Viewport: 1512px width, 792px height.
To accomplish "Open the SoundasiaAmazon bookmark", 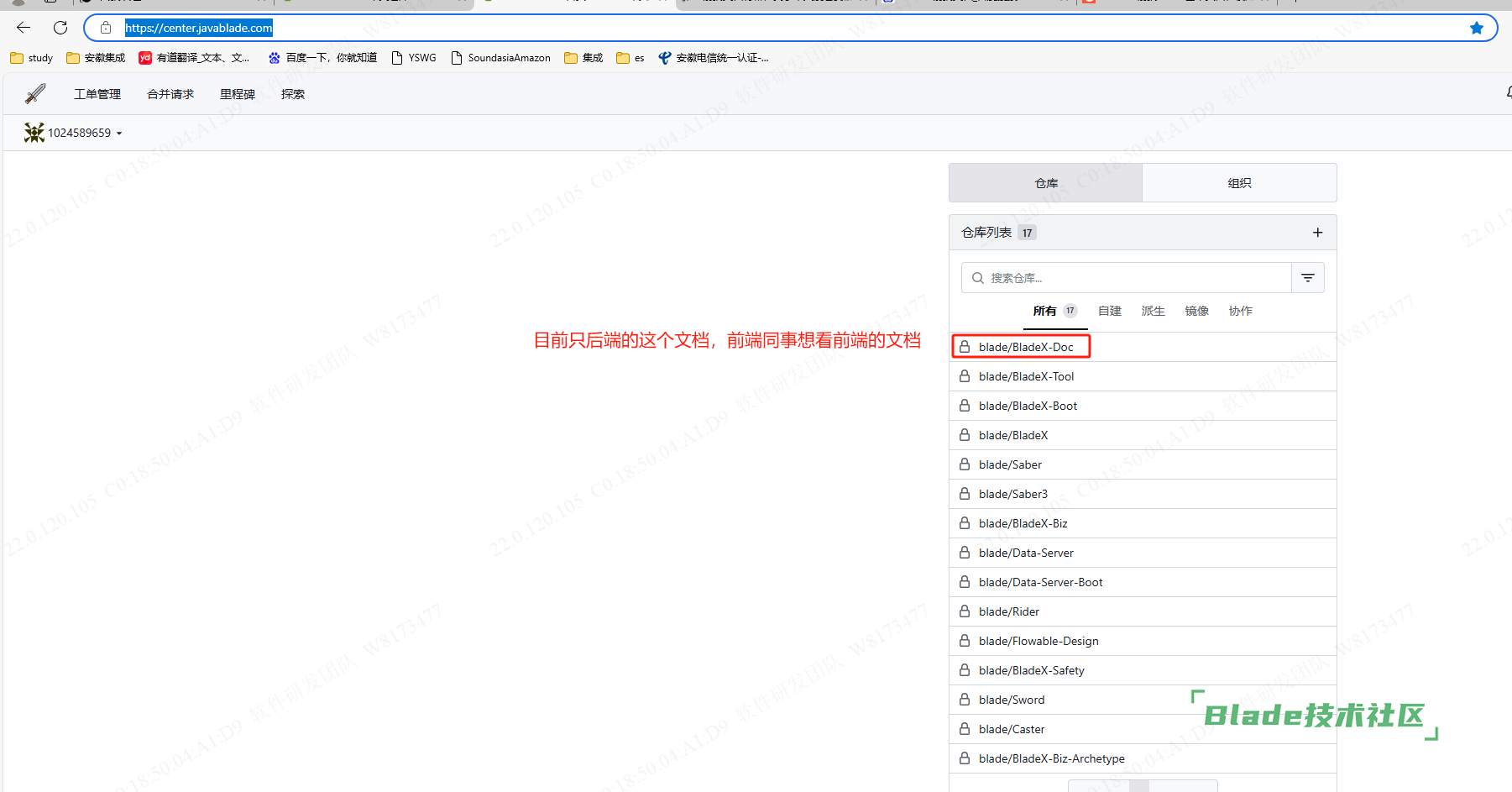I will (501, 58).
